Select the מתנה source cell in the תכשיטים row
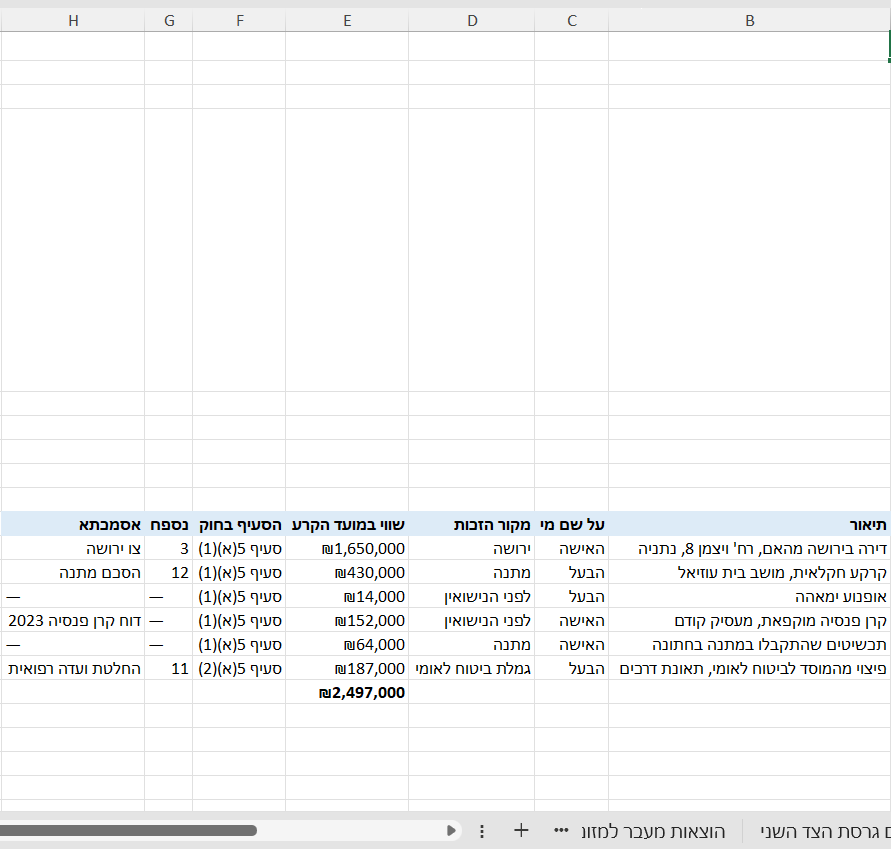The width and height of the screenshot is (891, 849). pyautogui.click(x=472, y=644)
